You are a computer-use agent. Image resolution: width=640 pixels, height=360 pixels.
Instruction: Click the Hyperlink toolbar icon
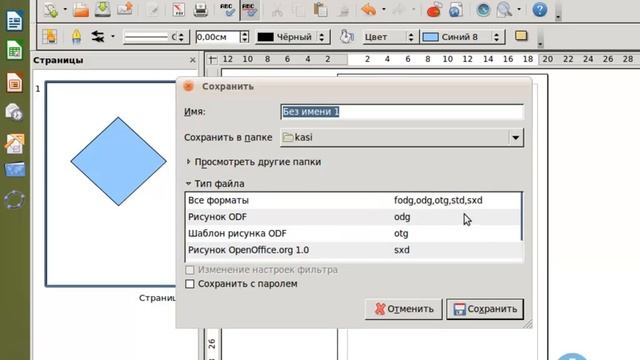455,10
